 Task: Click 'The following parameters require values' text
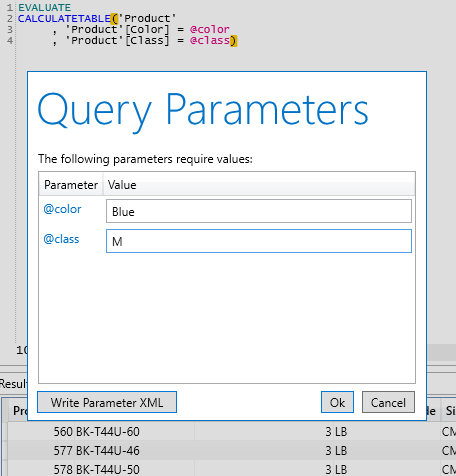pos(145,159)
